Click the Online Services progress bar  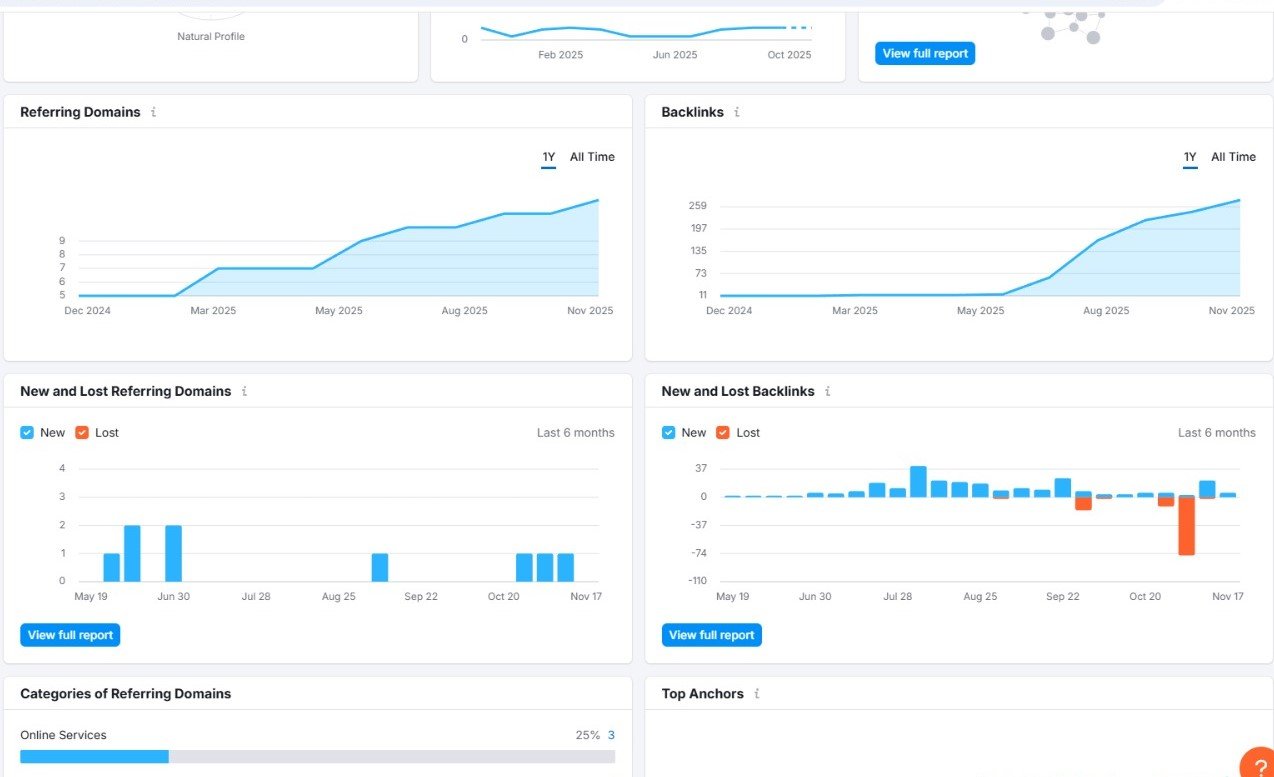pos(317,757)
